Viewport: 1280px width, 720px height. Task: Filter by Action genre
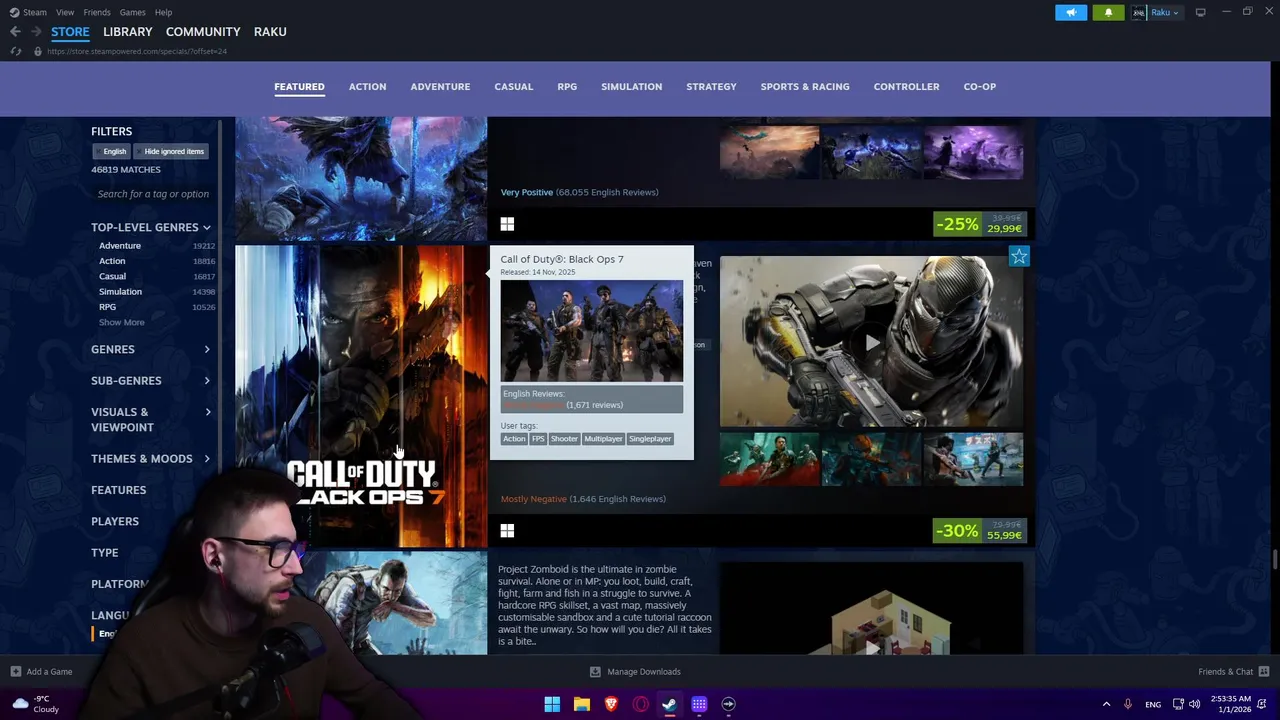coord(112,261)
